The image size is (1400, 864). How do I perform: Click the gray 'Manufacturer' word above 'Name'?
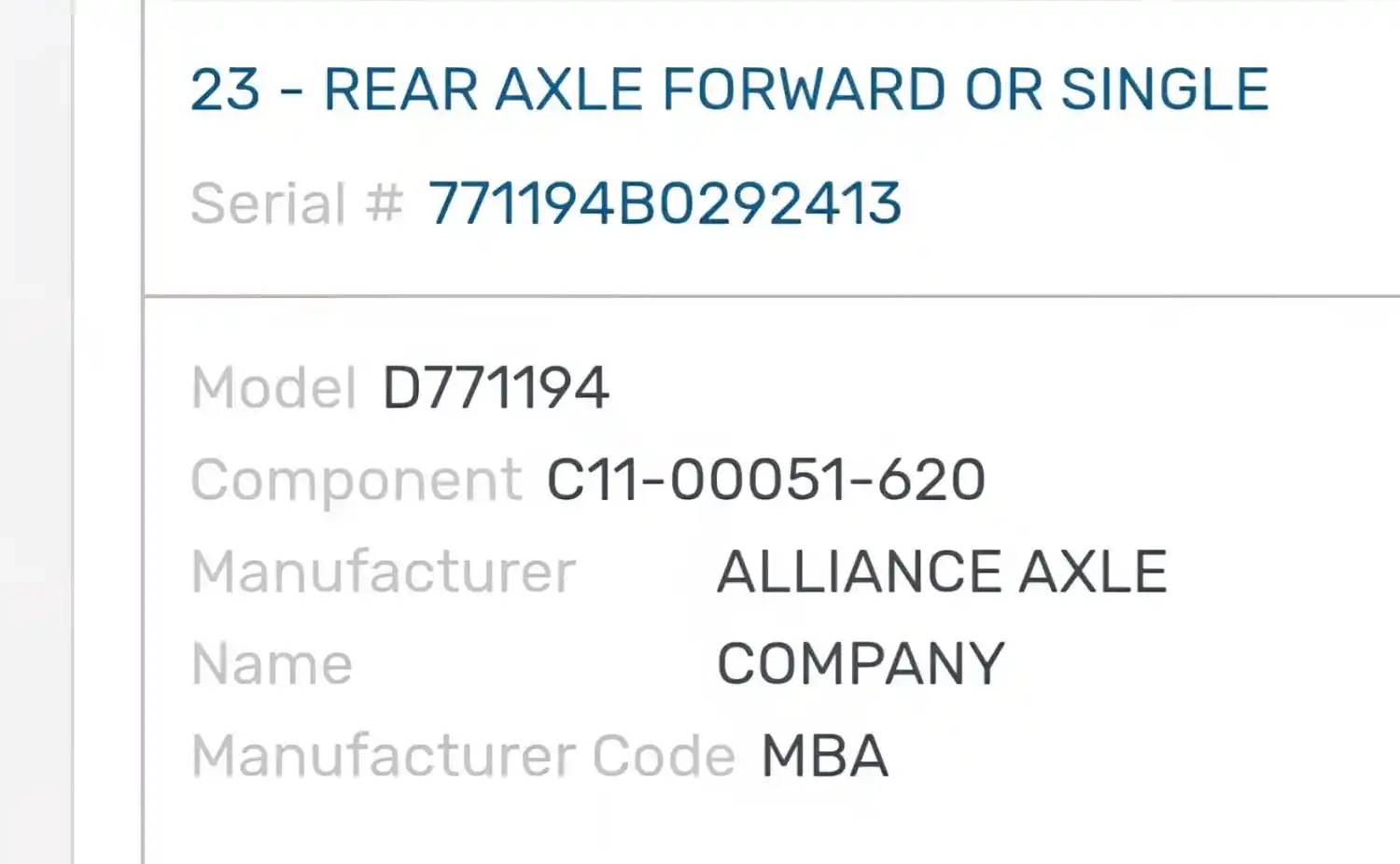pyautogui.click(x=384, y=571)
